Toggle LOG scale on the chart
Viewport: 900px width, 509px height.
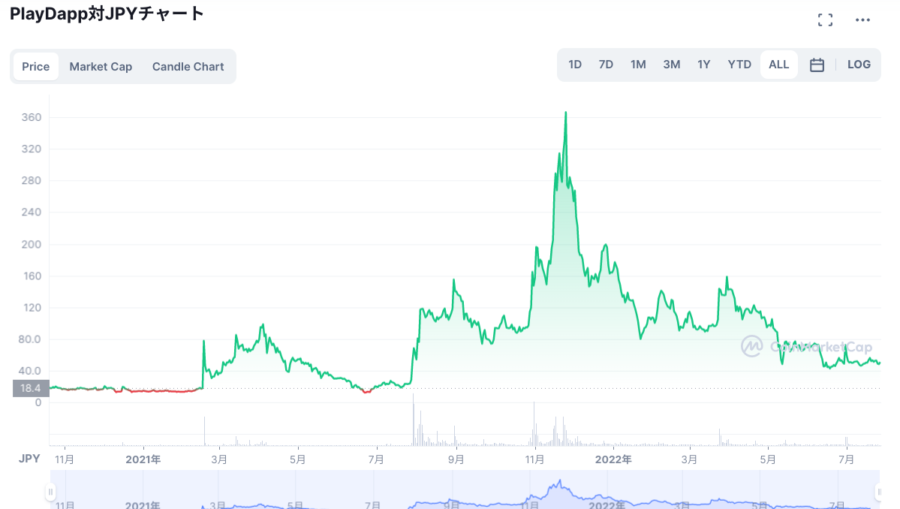click(859, 65)
